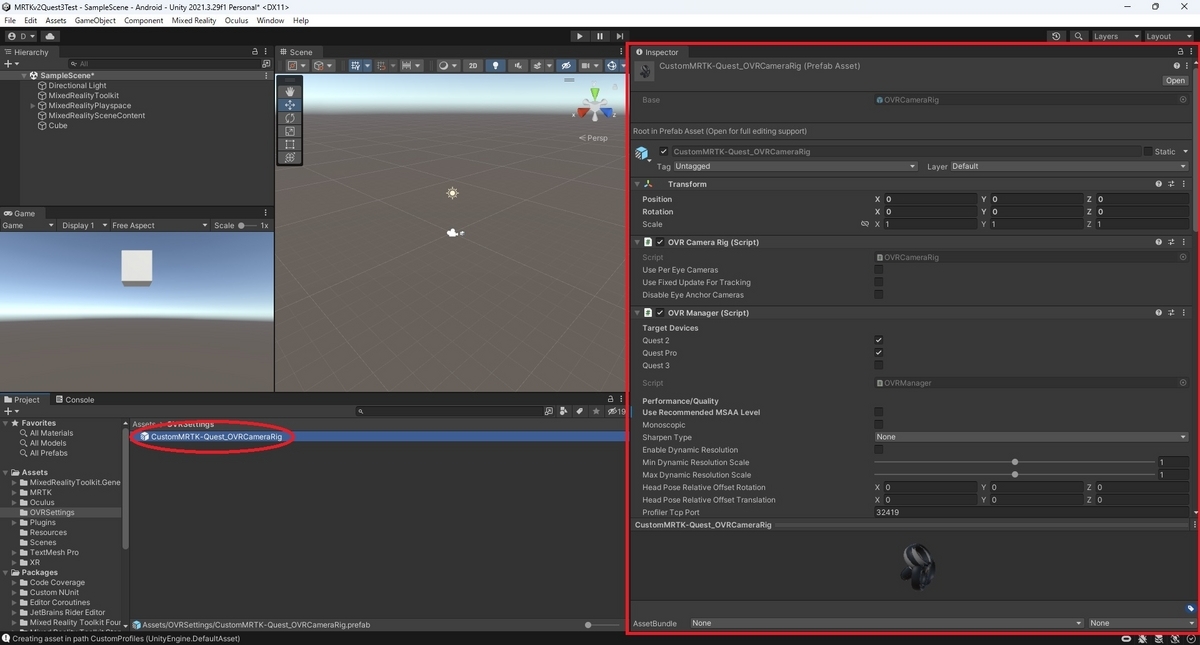The height and width of the screenshot is (645, 1200).
Task: Click the Transform component help icon
Action: tap(1159, 184)
